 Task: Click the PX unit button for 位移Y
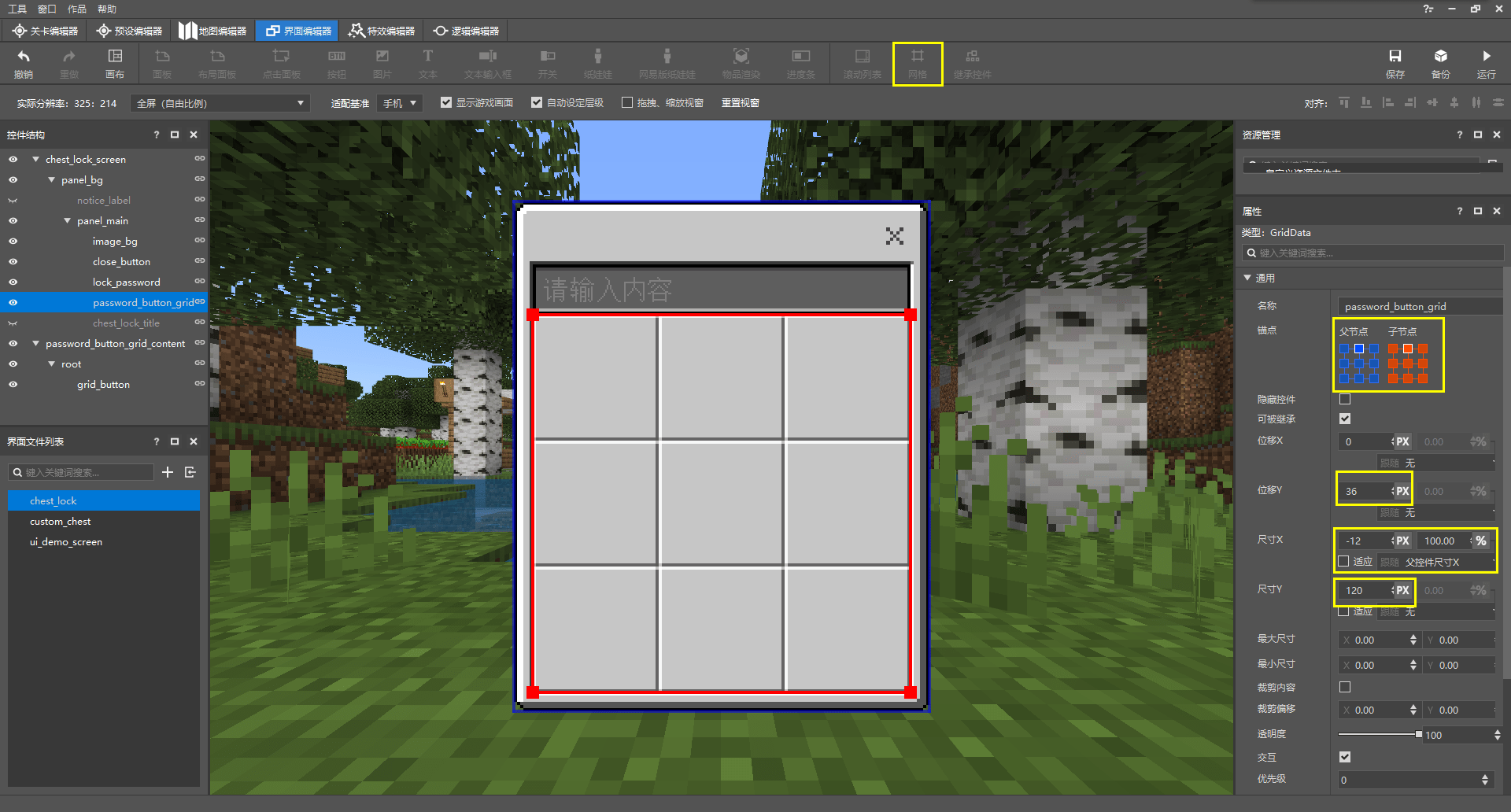(x=1402, y=491)
